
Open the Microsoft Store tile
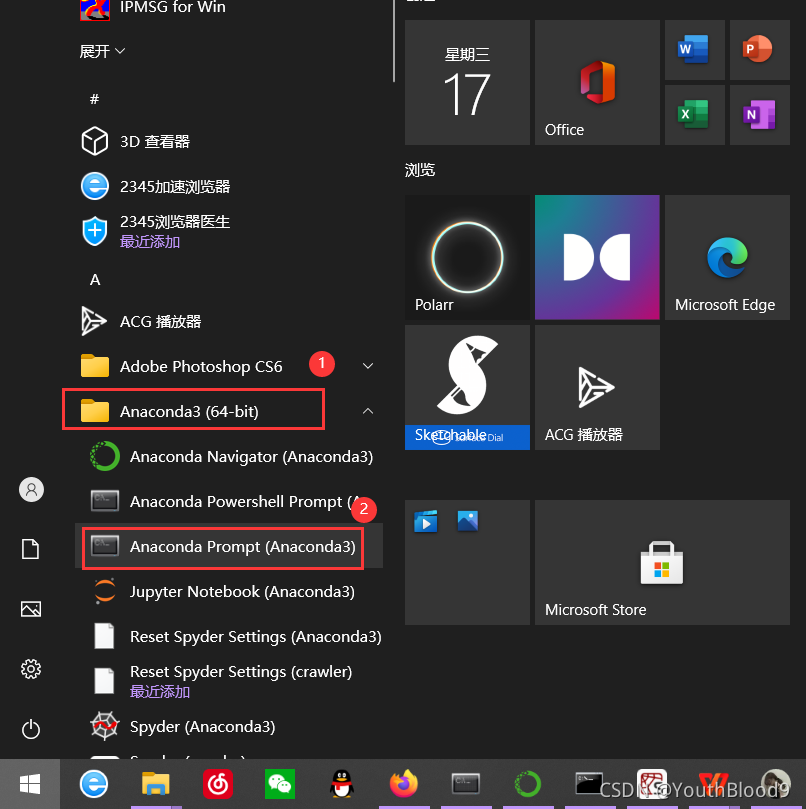pyautogui.click(x=662, y=562)
